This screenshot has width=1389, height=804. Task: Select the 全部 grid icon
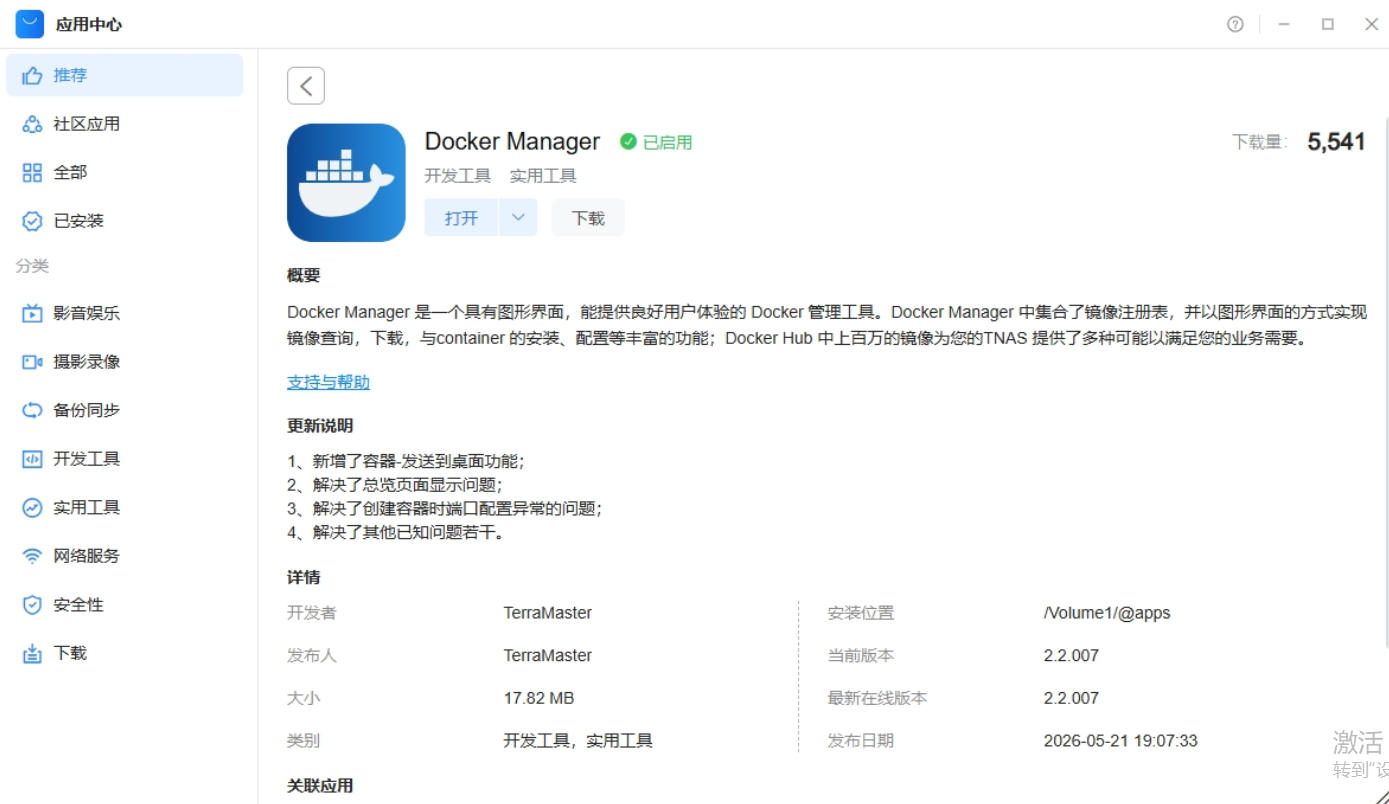click(x=32, y=173)
